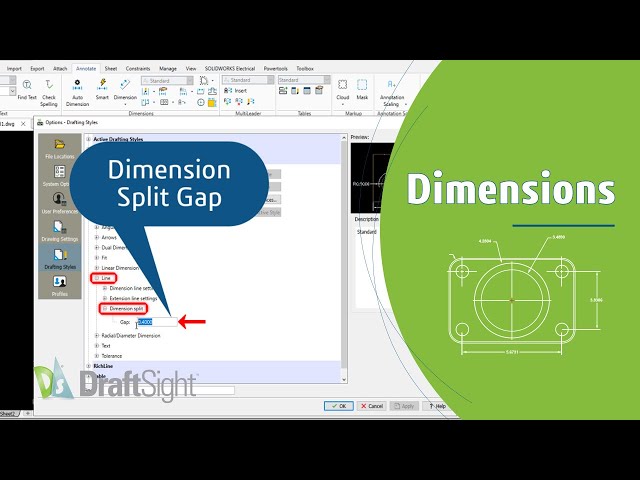Open the Constraints ribbon tab
The image size is (640, 480).
(138, 69)
